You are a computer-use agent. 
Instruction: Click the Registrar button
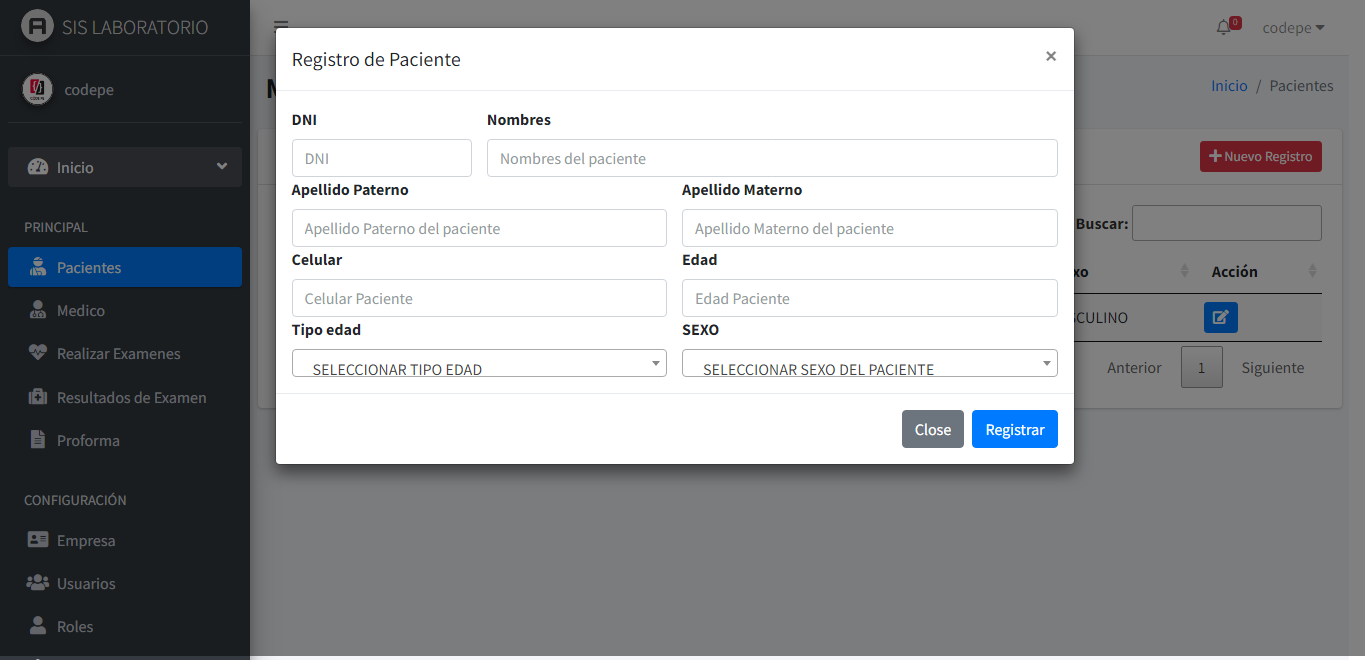1015,429
